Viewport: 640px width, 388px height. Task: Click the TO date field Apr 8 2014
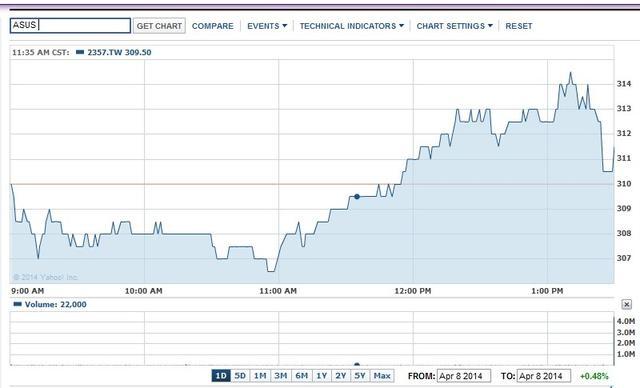click(x=544, y=376)
